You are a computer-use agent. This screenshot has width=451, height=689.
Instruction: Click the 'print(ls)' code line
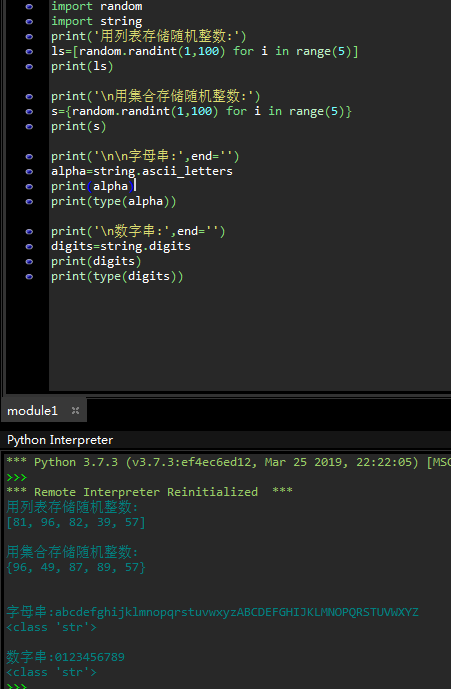82,66
